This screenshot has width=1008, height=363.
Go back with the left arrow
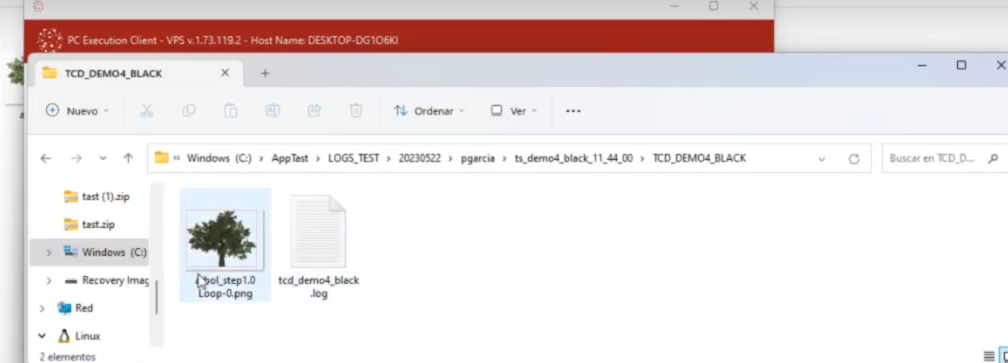pyautogui.click(x=46, y=158)
